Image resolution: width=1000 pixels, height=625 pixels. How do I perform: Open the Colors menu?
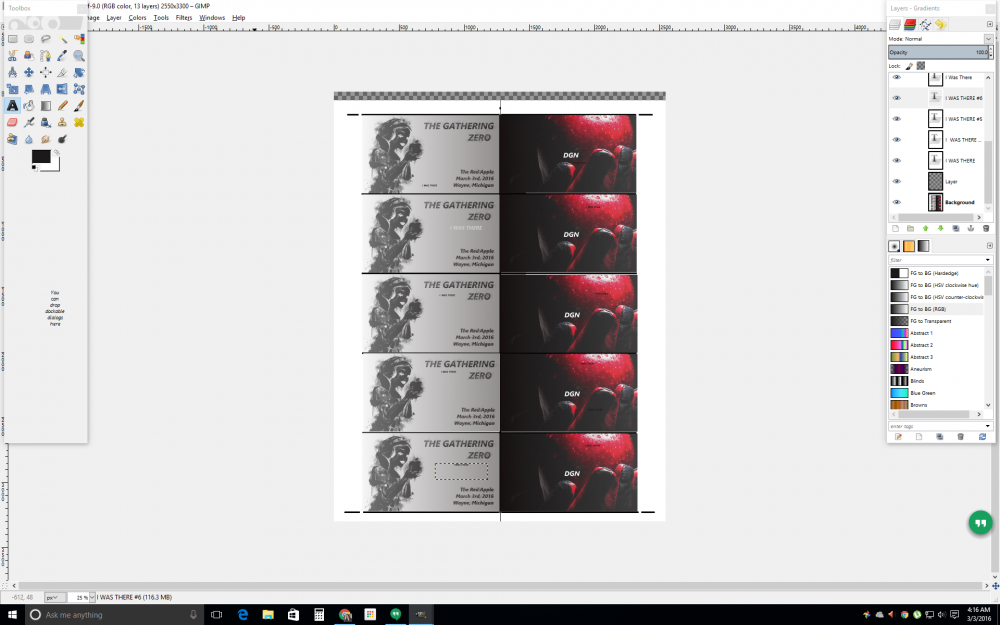pyautogui.click(x=137, y=18)
